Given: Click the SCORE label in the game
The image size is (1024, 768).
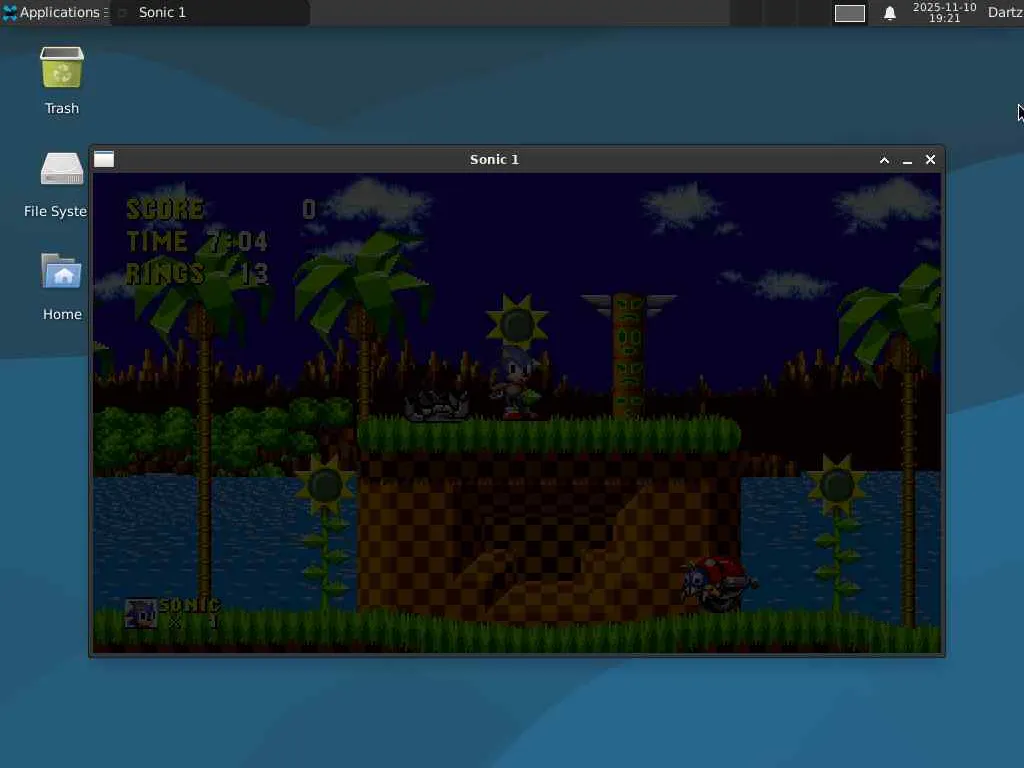Looking at the screenshot, I should 165,209.
